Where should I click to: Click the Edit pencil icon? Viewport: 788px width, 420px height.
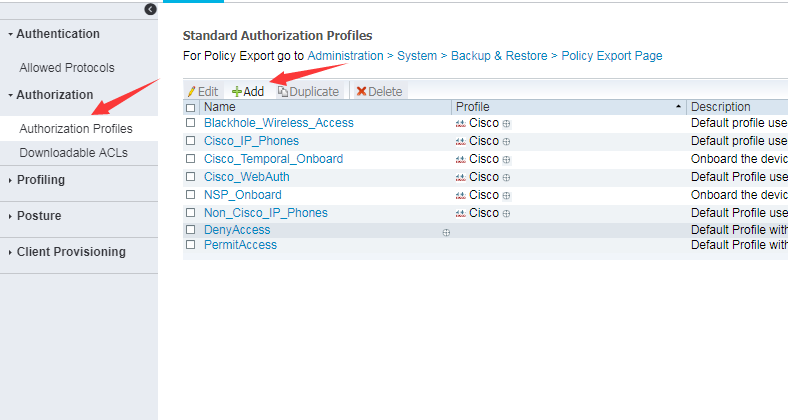[x=192, y=91]
